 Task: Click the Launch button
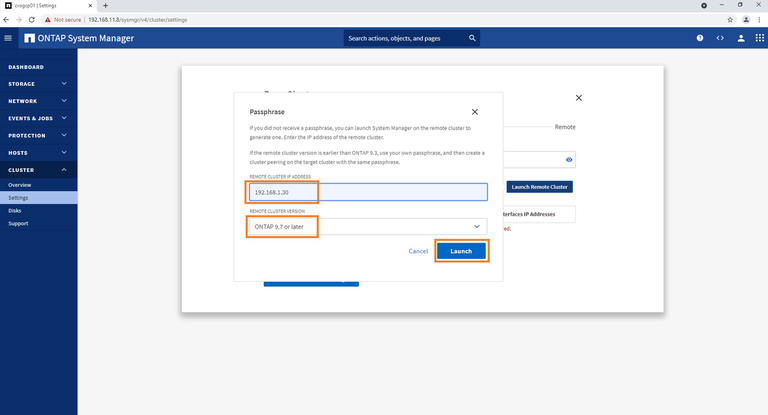[x=461, y=251]
